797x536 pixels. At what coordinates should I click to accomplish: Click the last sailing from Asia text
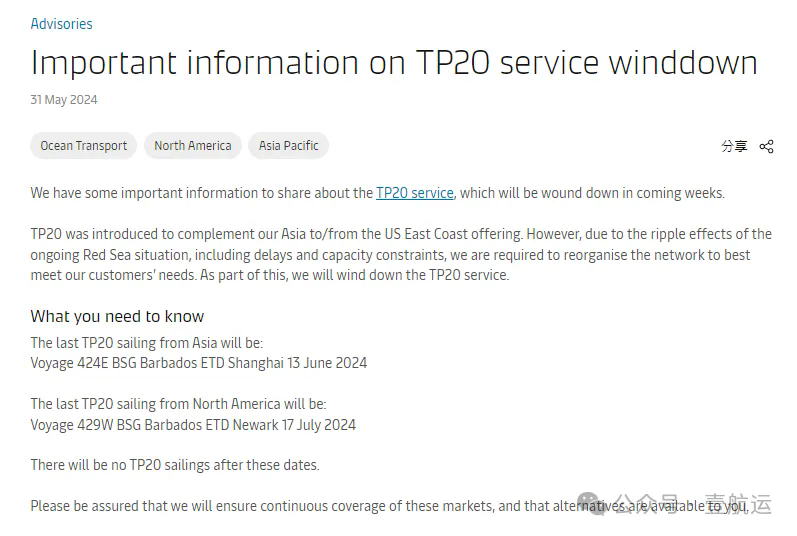pyautogui.click(x=147, y=343)
